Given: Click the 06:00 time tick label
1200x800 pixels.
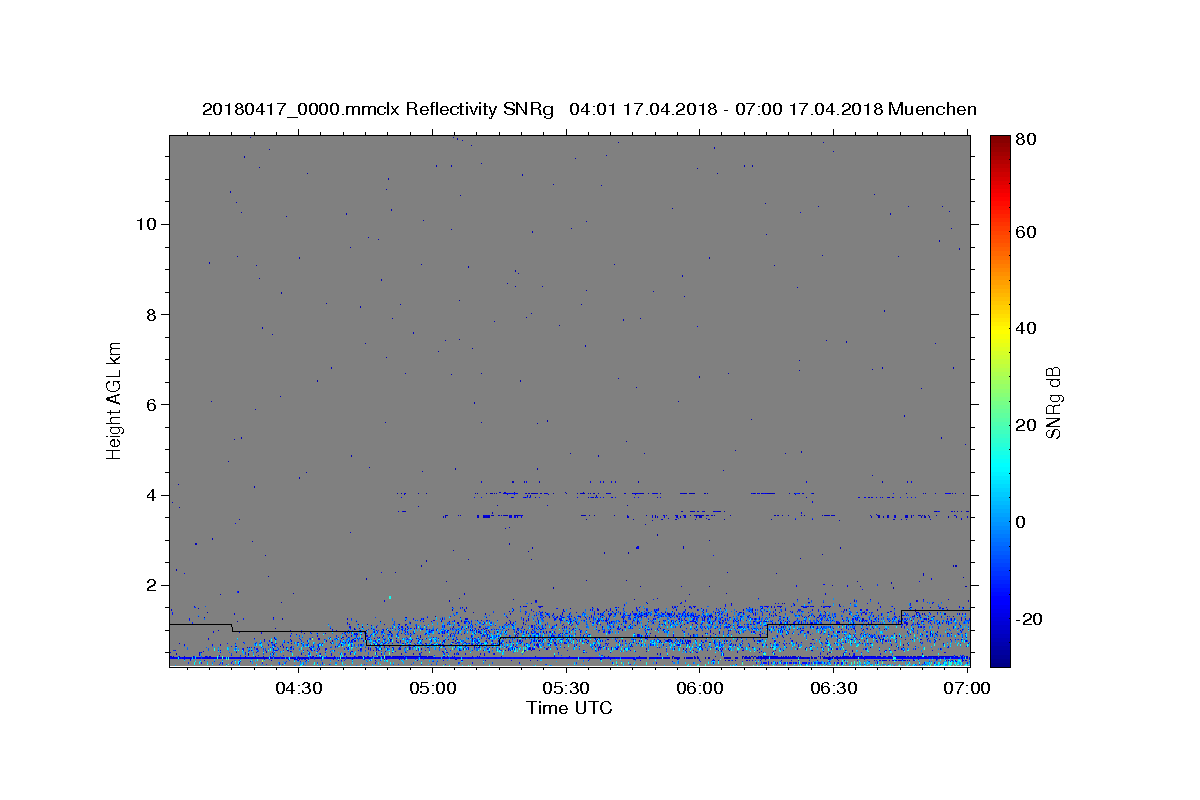Looking at the screenshot, I should coord(700,688).
